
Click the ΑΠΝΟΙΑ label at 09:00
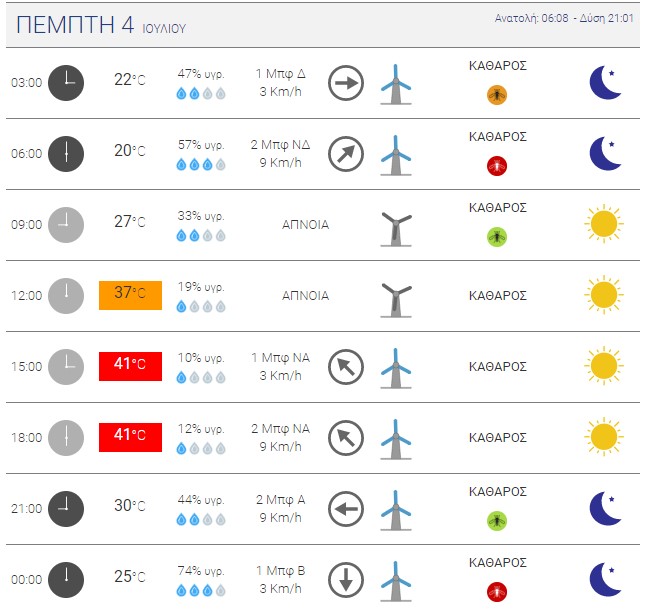(305, 225)
